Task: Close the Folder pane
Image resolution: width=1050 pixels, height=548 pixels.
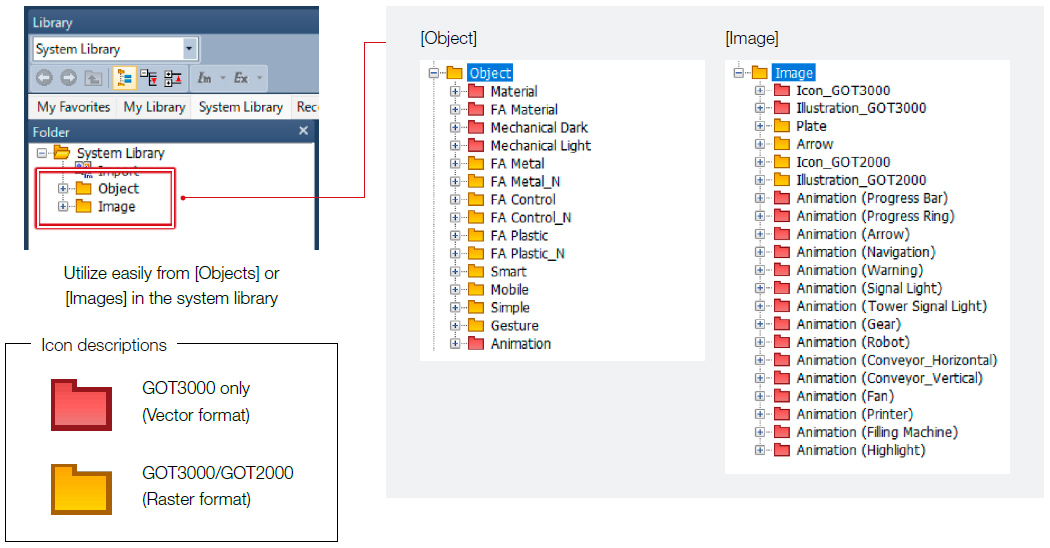Action: 304,131
